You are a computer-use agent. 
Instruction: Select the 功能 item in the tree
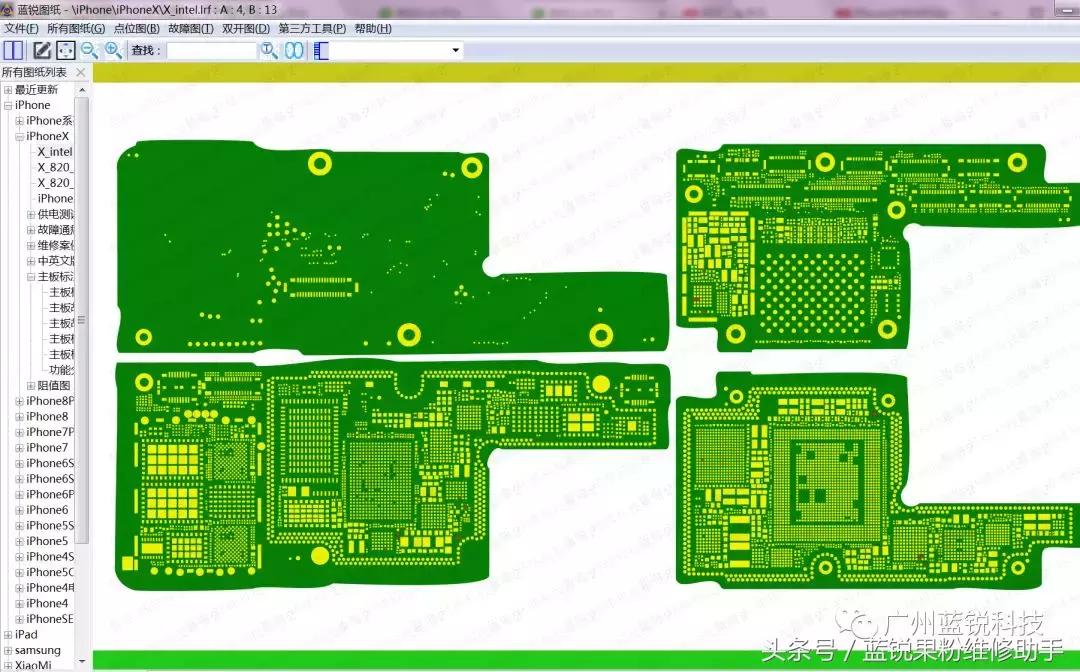(x=61, y=370)
